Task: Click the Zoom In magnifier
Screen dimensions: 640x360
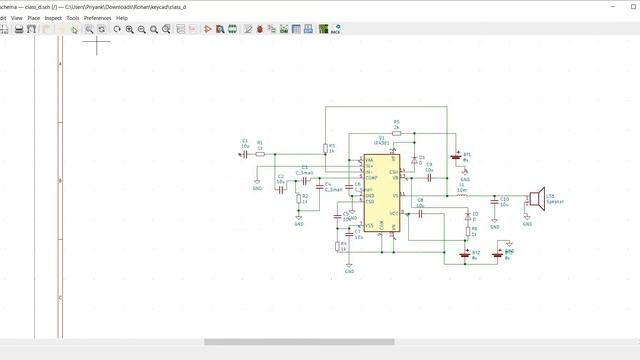Action: [x=129, y=29]
